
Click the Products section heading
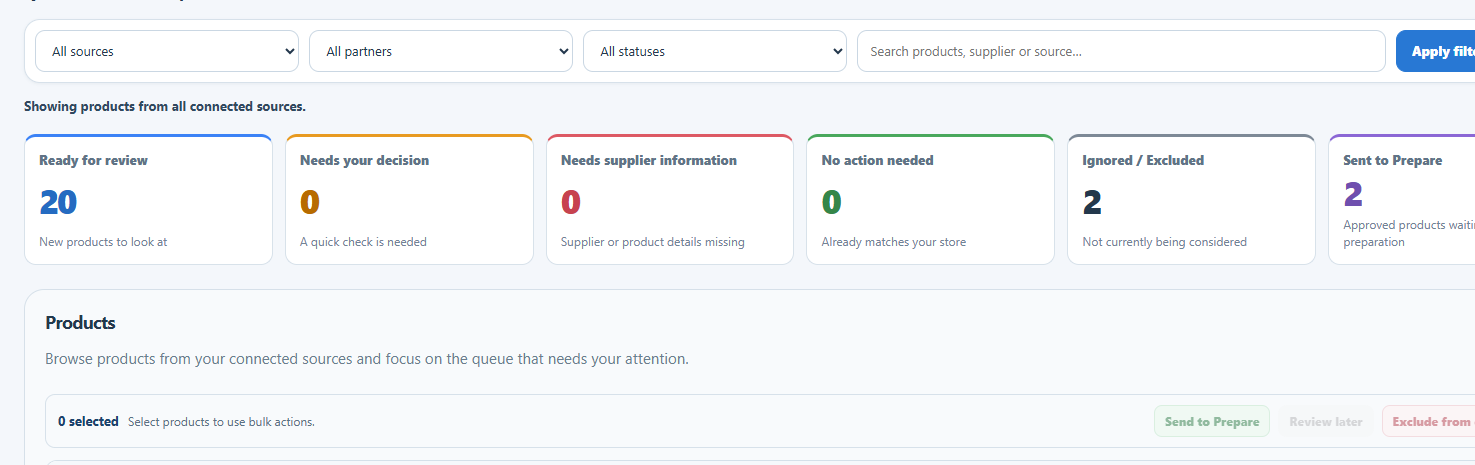click(x=80, y=323)
